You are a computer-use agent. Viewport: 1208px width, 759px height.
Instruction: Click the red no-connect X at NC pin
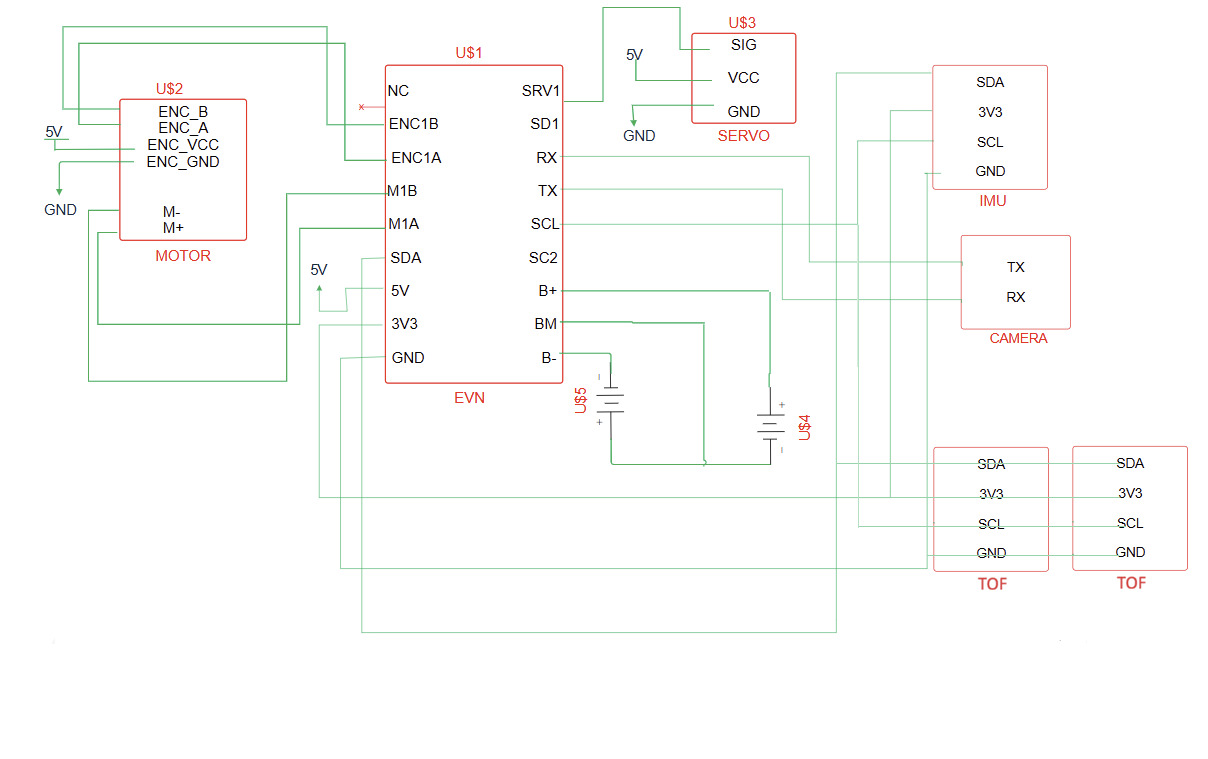pos(362,107)
